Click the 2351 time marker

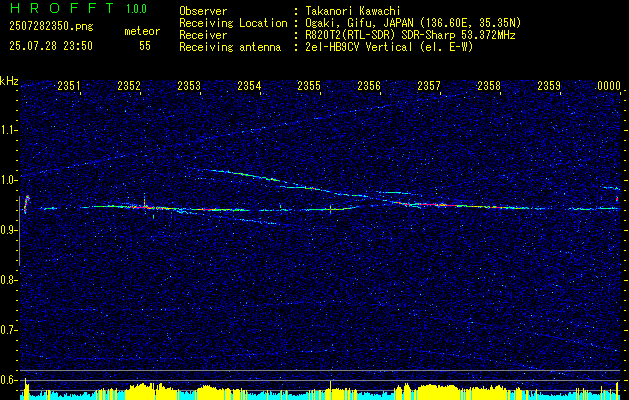(x=69, y=86)
